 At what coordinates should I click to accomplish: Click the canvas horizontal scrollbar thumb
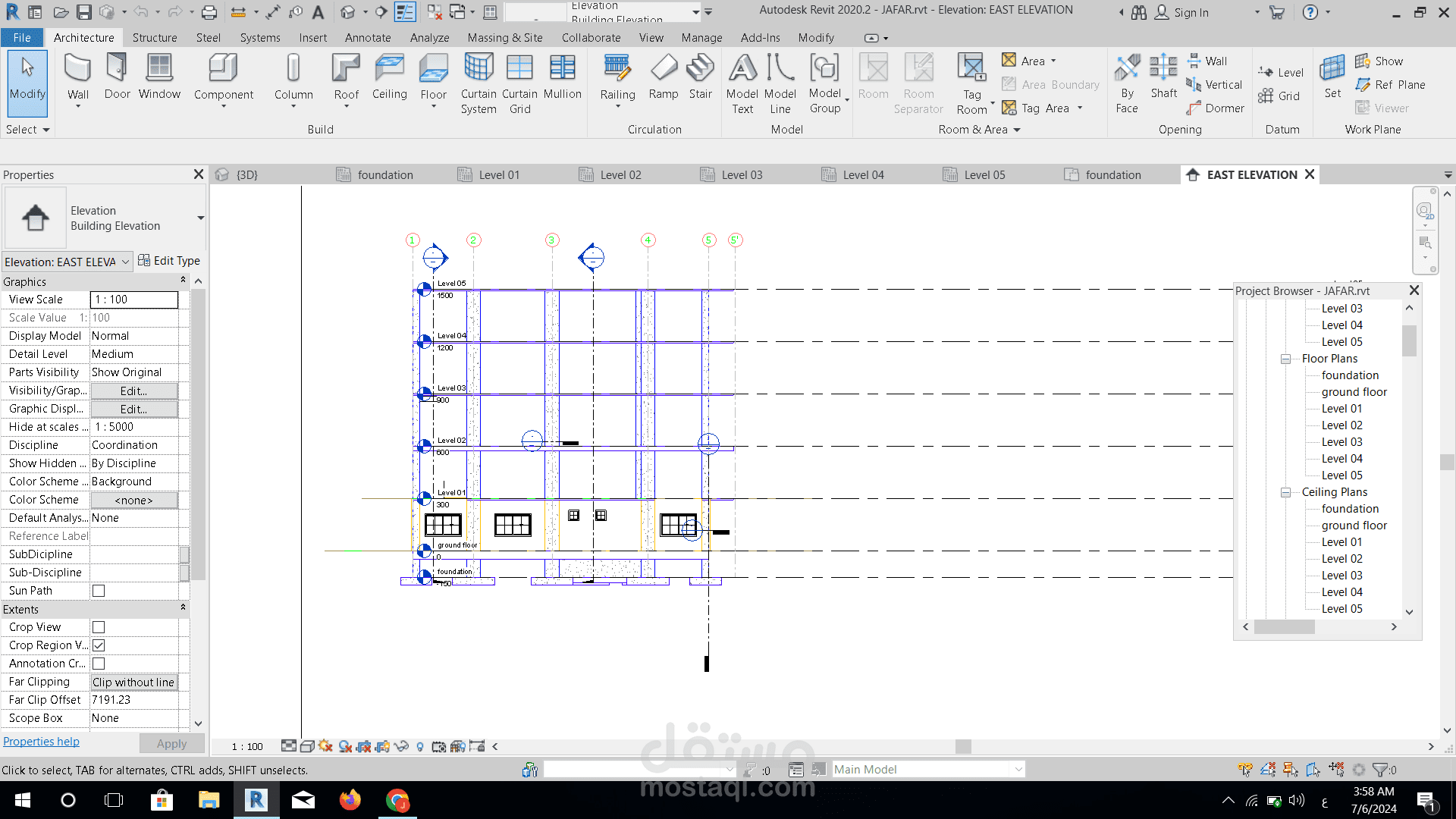[x=963, y=746]
